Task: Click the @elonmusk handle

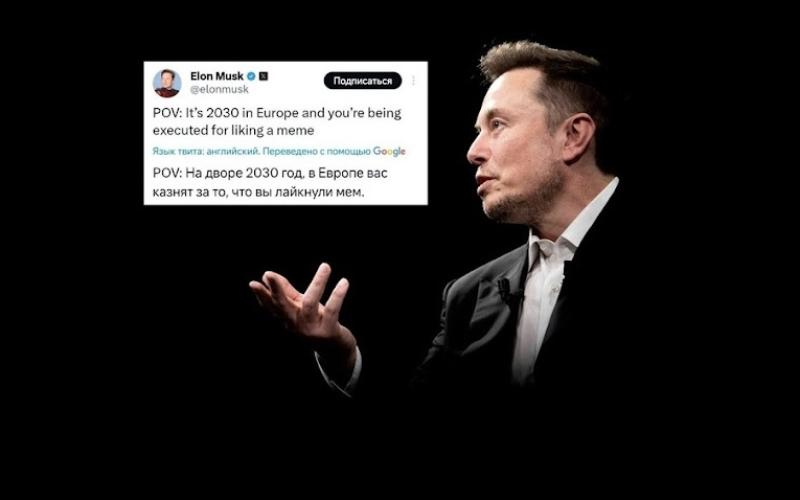Action: (219, 89)
